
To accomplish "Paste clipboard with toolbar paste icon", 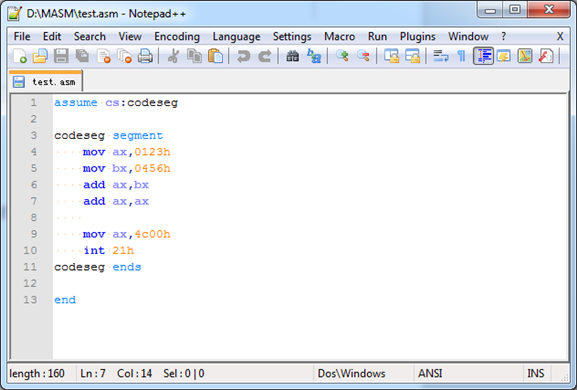I will tap(215, 56).
